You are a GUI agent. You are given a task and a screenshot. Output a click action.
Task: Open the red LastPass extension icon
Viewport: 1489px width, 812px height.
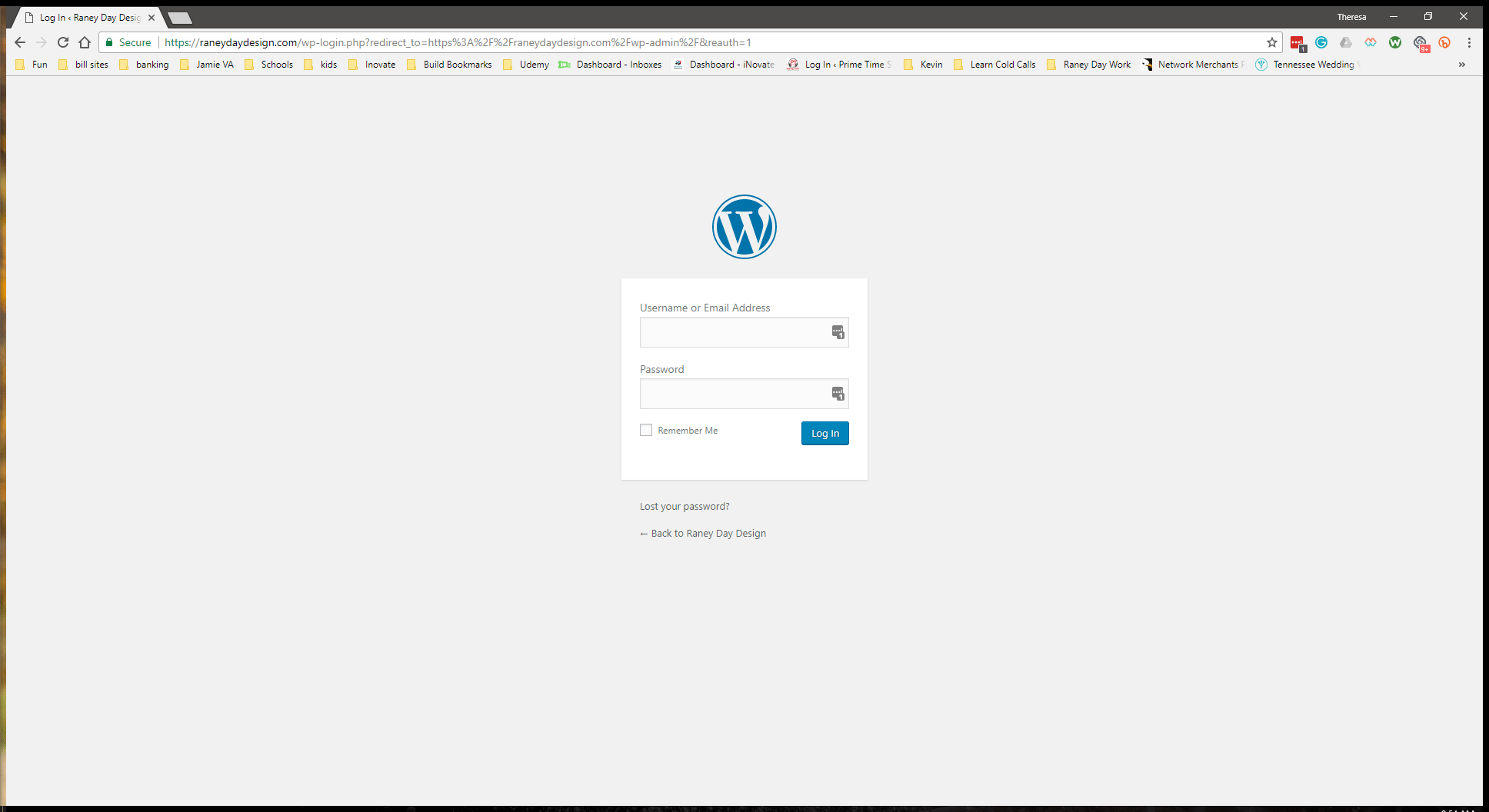tap(1298, 43)
